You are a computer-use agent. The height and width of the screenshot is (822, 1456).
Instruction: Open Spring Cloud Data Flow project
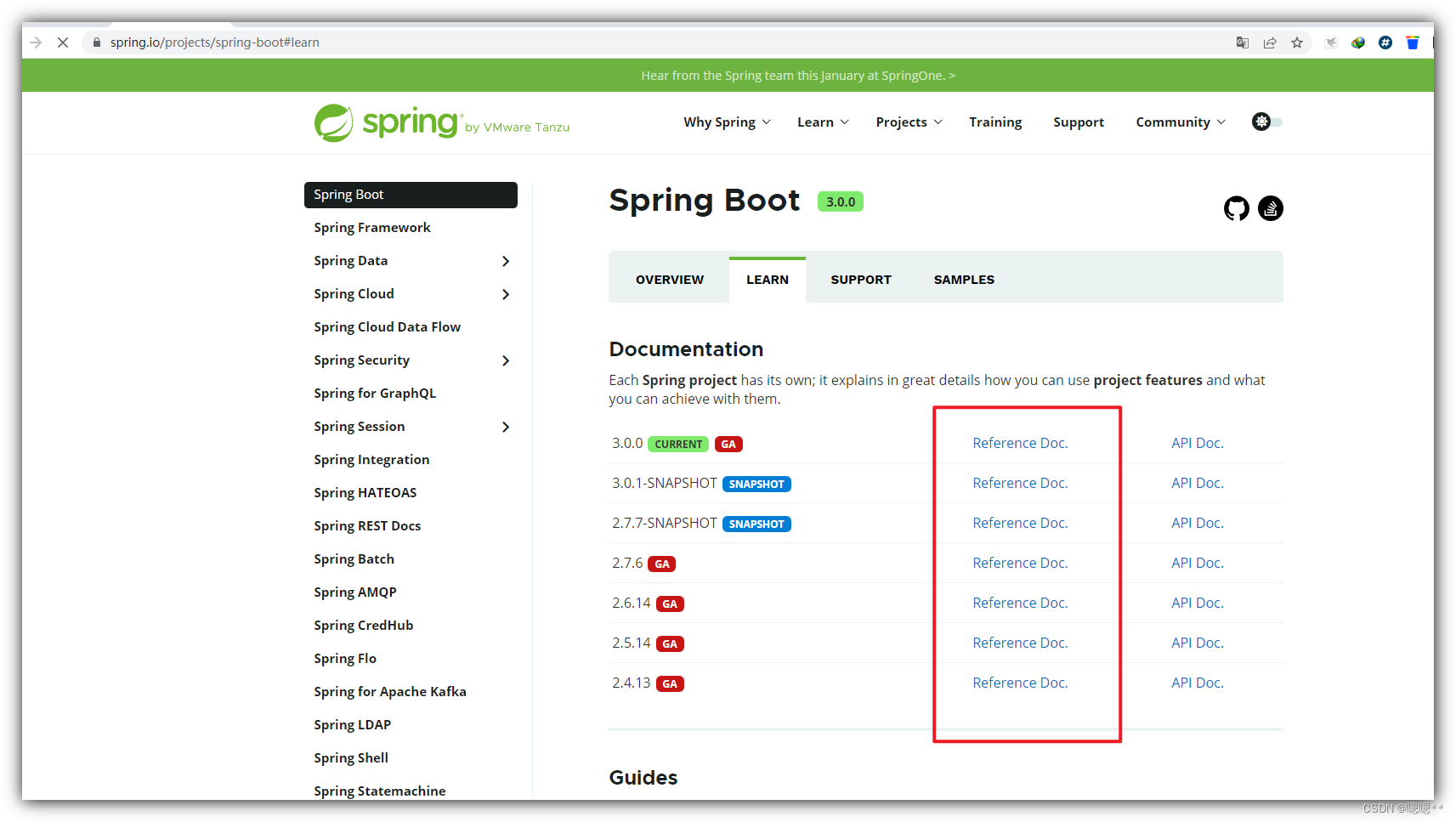tap(387, 327)
